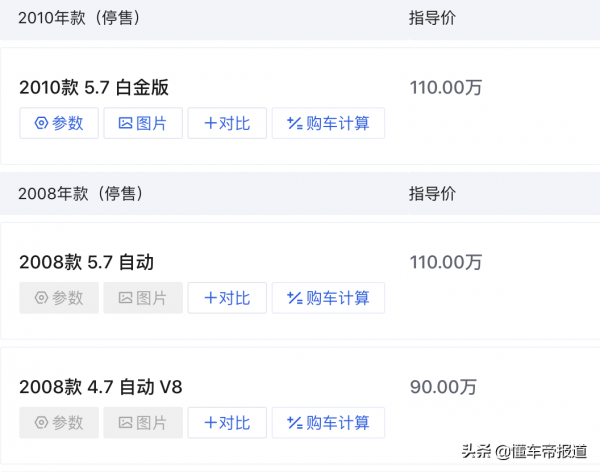Click disabled 参数 button for 2008款 5.7 自动

pos(59,298)
